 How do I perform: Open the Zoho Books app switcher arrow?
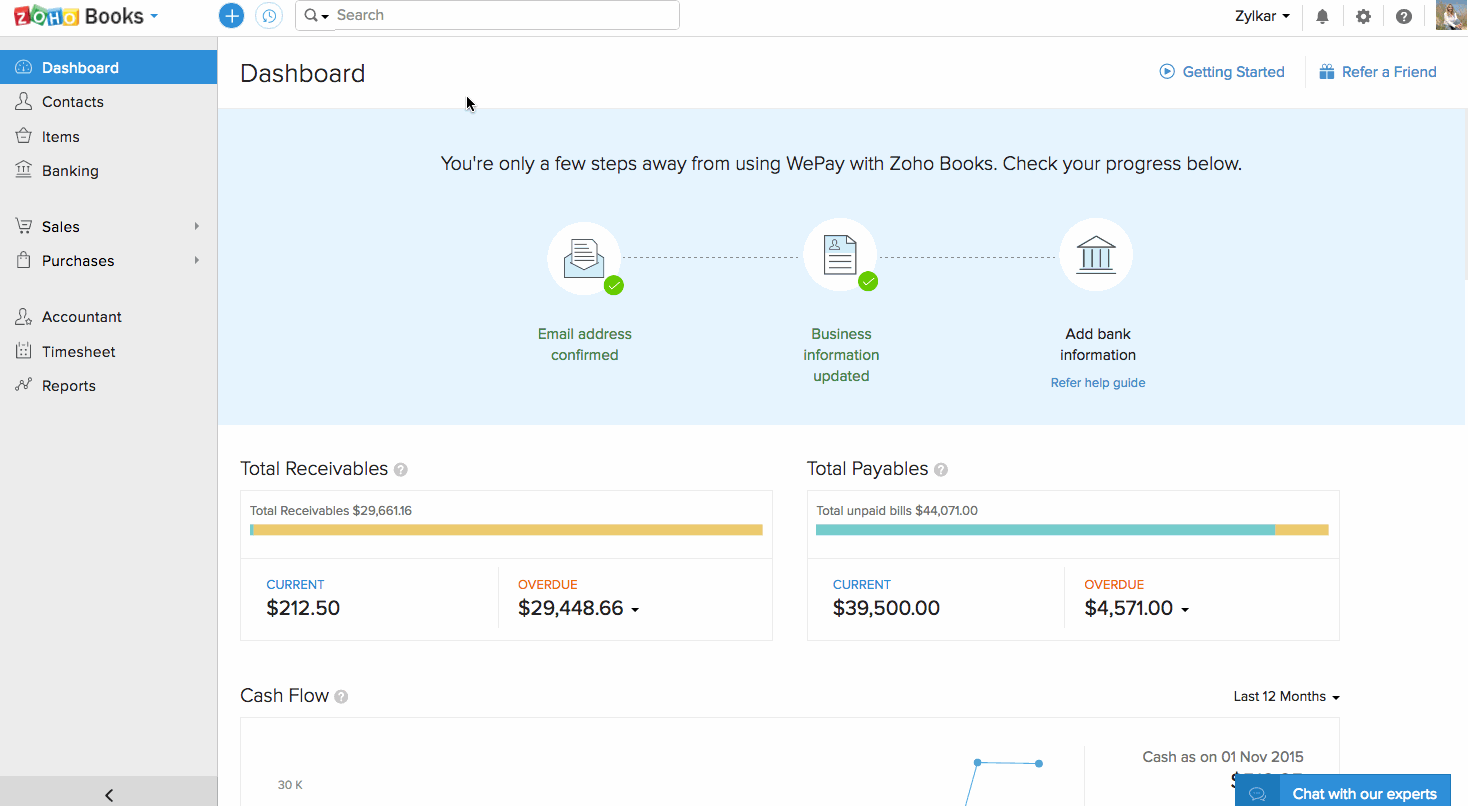click(x=154, y=17)
